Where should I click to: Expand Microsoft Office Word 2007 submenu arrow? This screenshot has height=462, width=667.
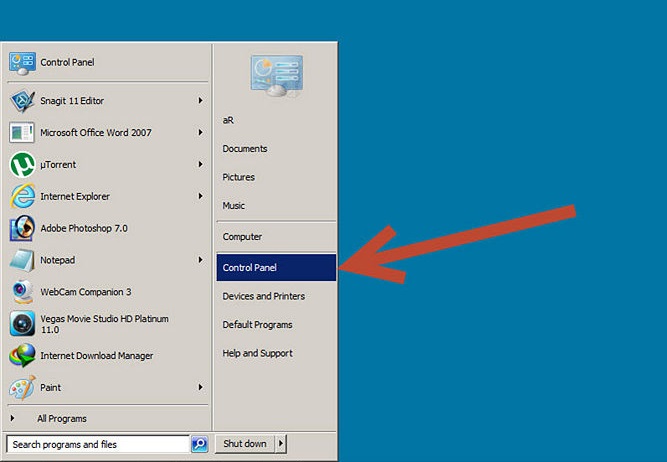pyautogui.click(x=200, y=132)
